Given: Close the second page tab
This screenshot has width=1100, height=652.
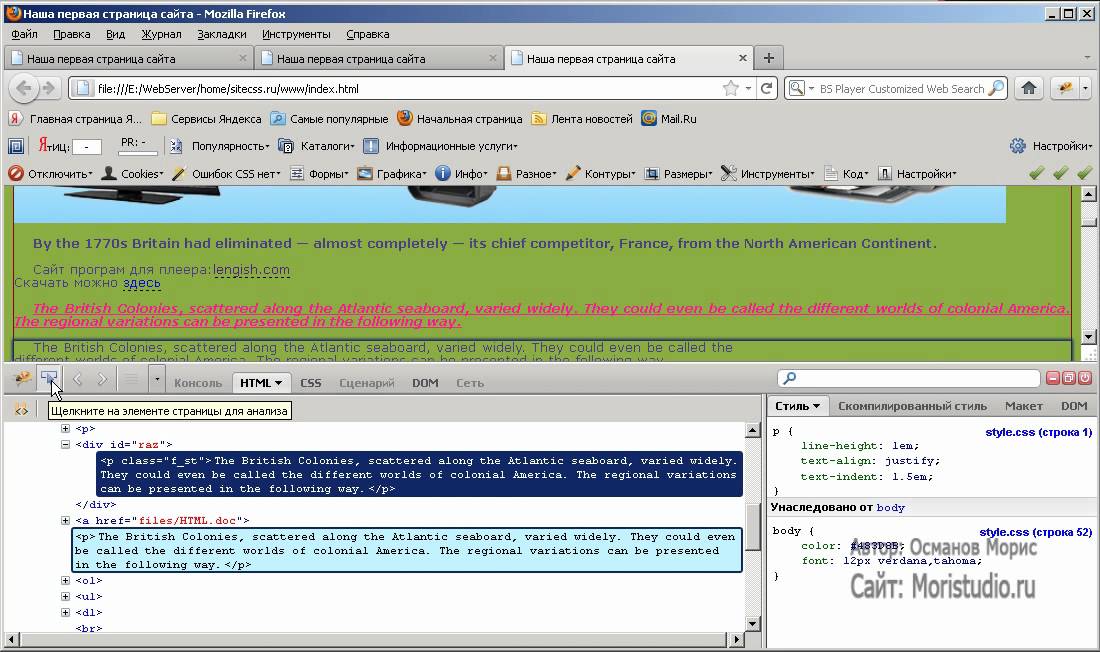Looking at the screenshot, I should tap(492, 58).
